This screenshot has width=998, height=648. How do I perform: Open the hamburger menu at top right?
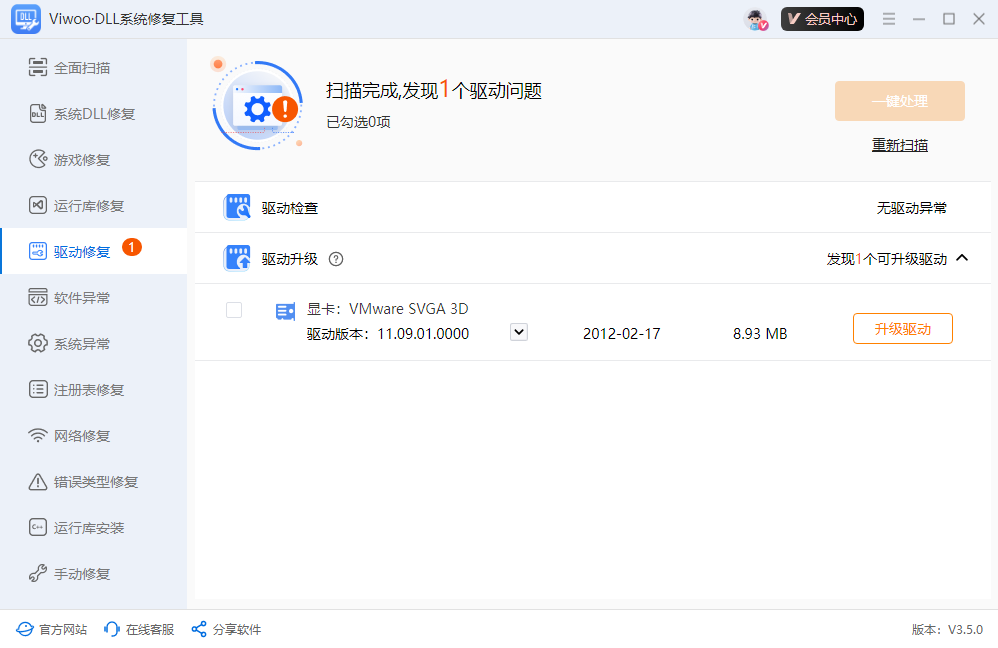click(x=889, y=18)
